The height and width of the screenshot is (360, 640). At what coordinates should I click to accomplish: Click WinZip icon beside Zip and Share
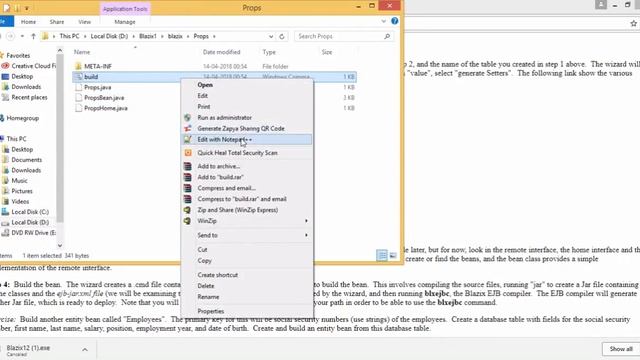click(188, 210)
